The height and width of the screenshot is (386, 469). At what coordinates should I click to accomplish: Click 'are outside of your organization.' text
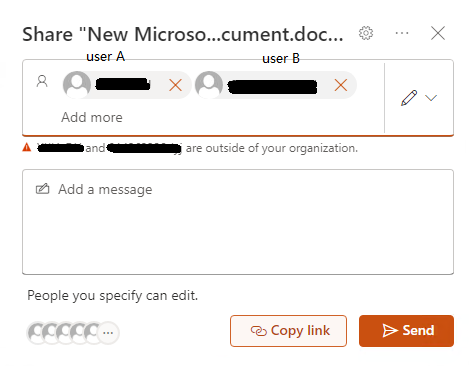(272, 148)
